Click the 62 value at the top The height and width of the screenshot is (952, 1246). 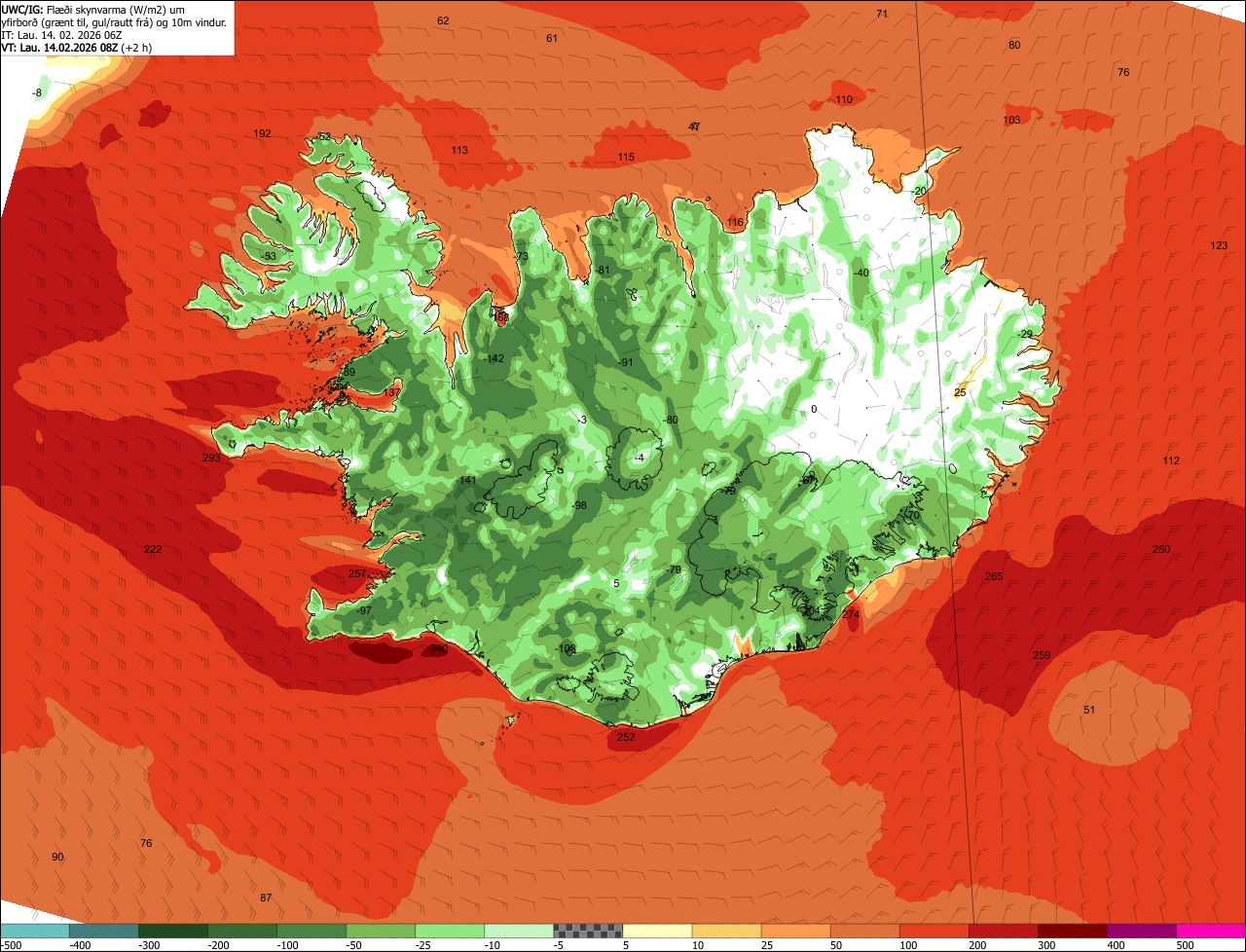pyautogui.click(x=443, y=20)
